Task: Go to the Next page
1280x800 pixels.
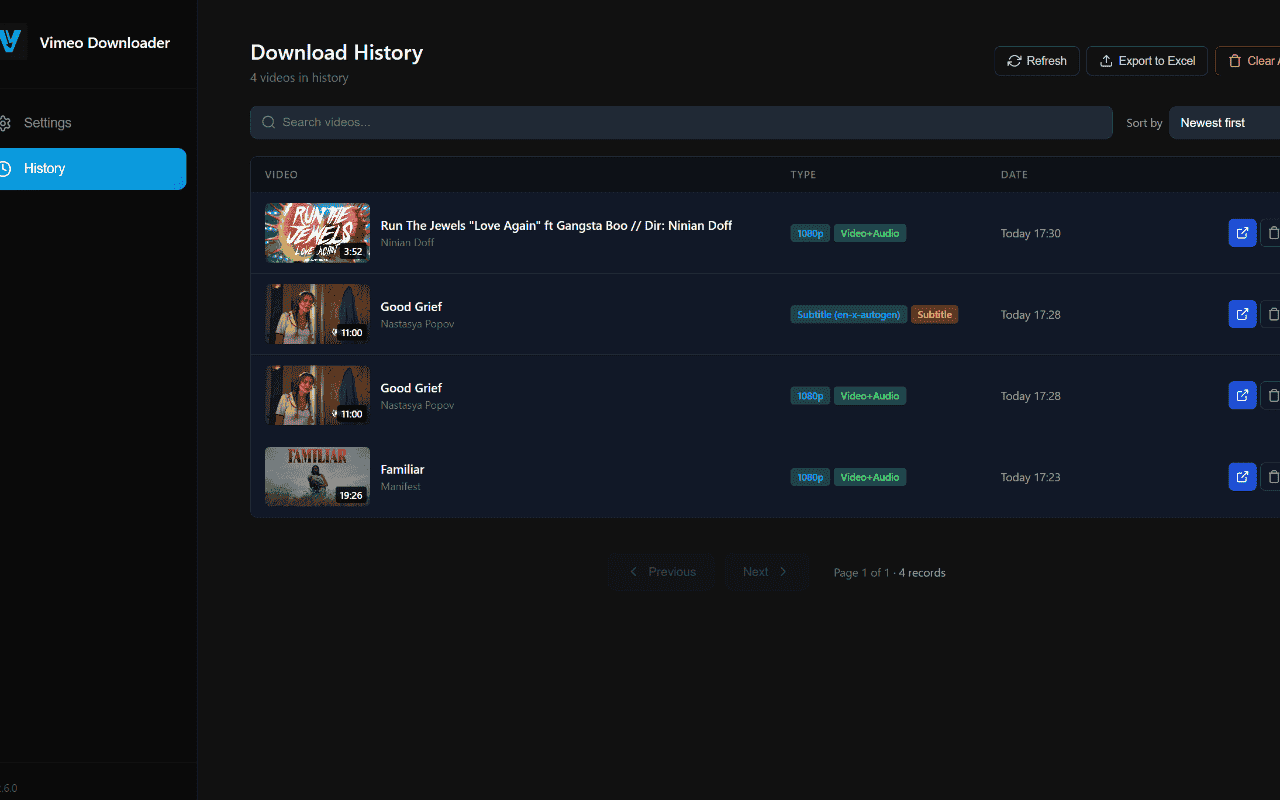Action: 765,572
